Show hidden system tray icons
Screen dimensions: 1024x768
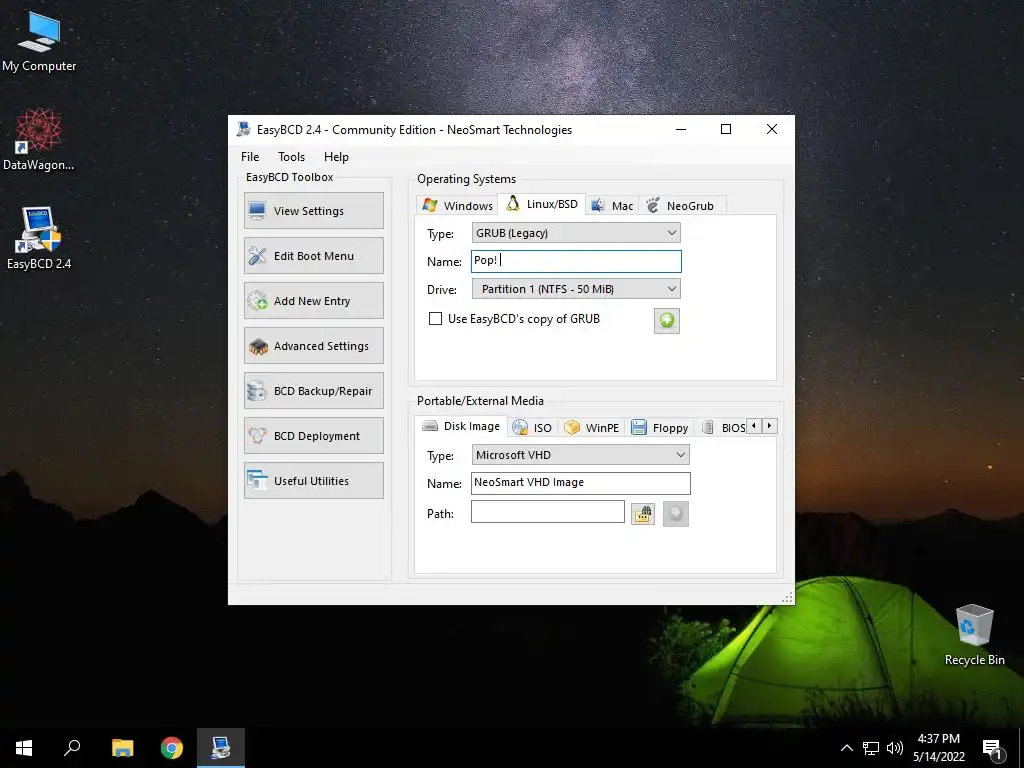pyautogui.click(x=846, y=748)
